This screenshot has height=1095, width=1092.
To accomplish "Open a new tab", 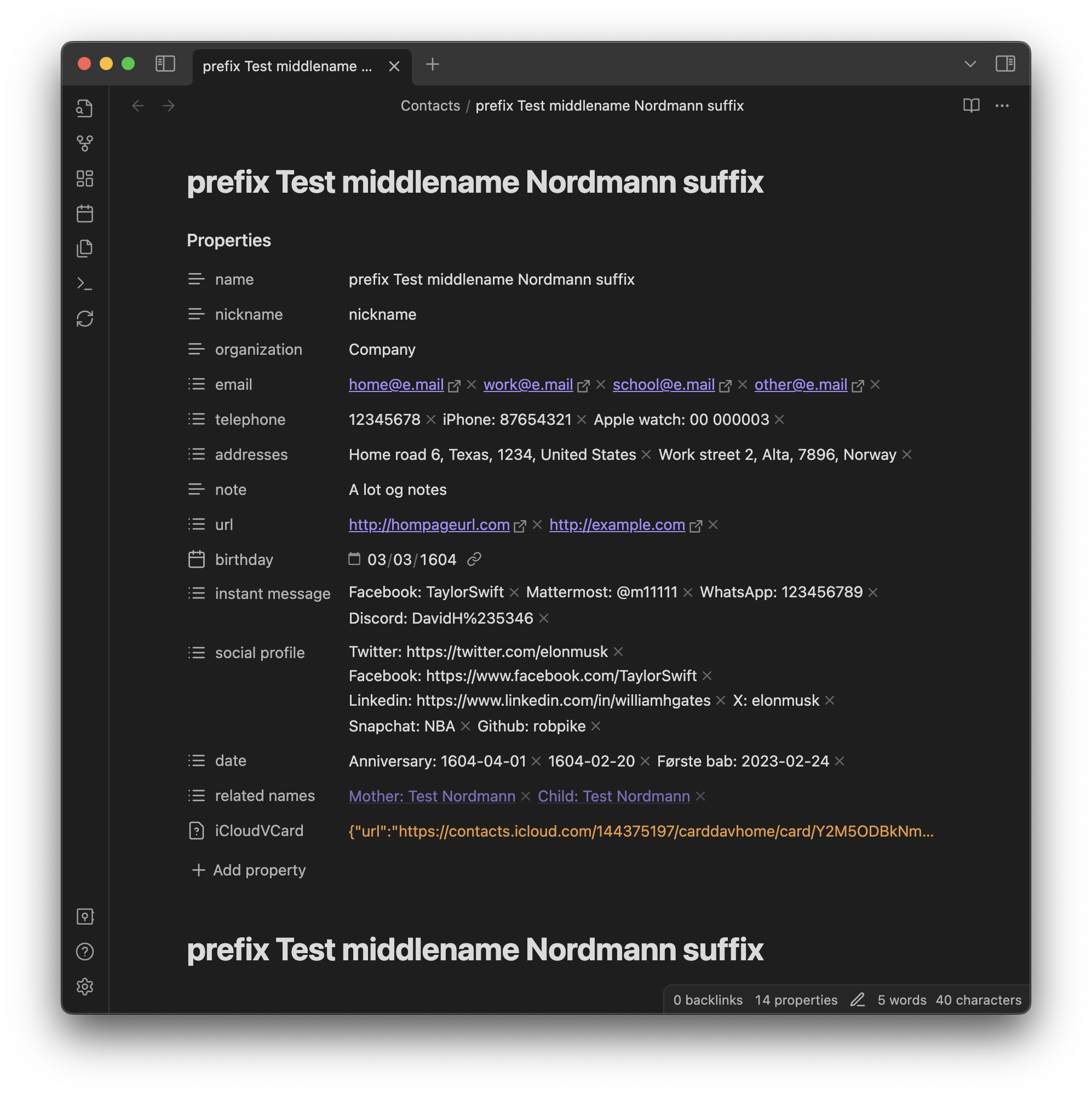I will pyautogui.click(x=432, y=64).
